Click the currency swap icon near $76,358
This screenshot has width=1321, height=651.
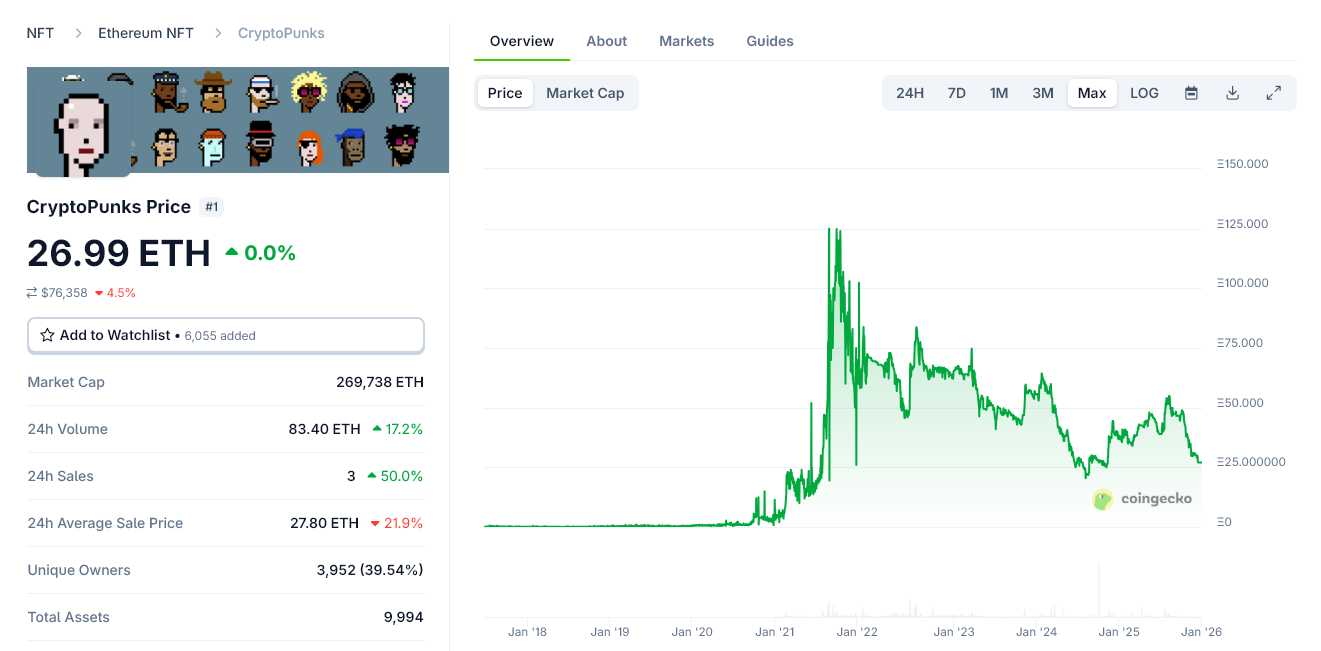click(x=31, y=294)
